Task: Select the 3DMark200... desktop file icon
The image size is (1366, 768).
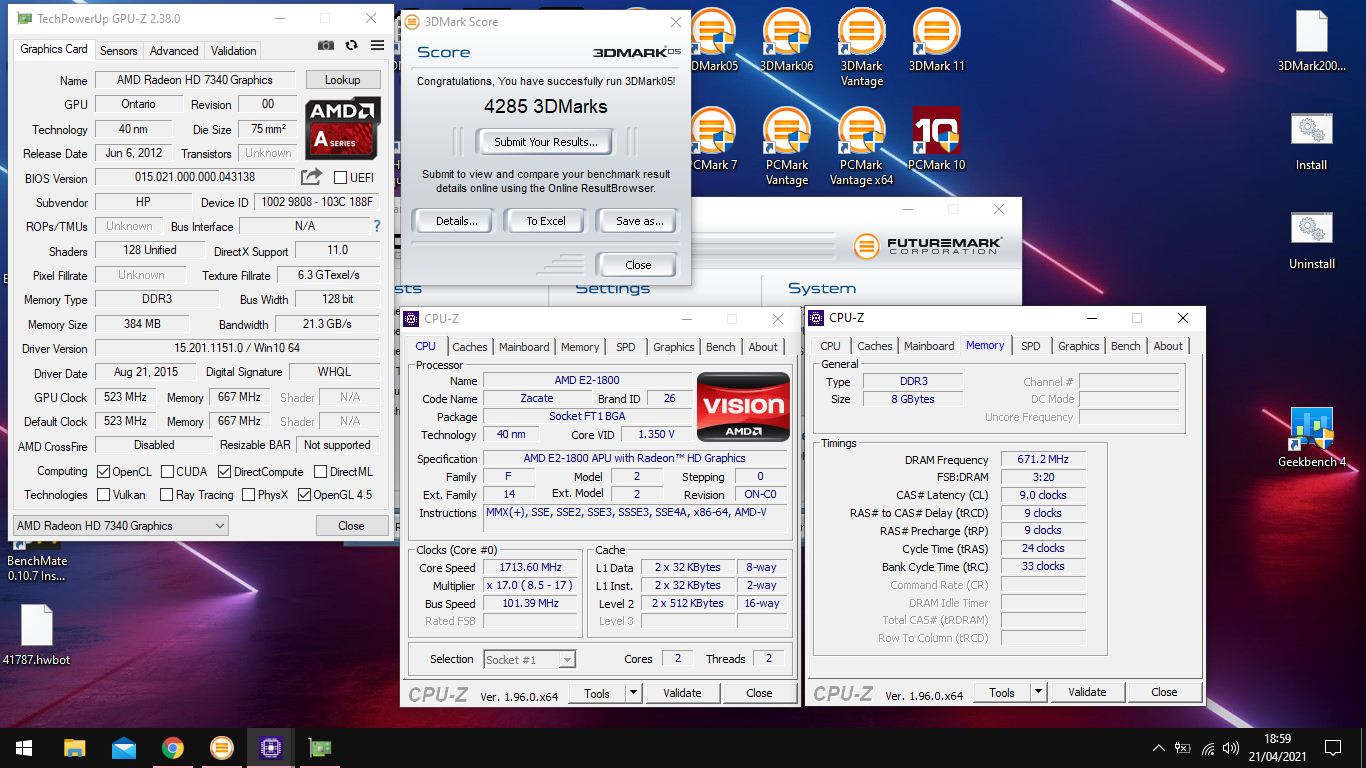Action: click(x=1311, y=41)
